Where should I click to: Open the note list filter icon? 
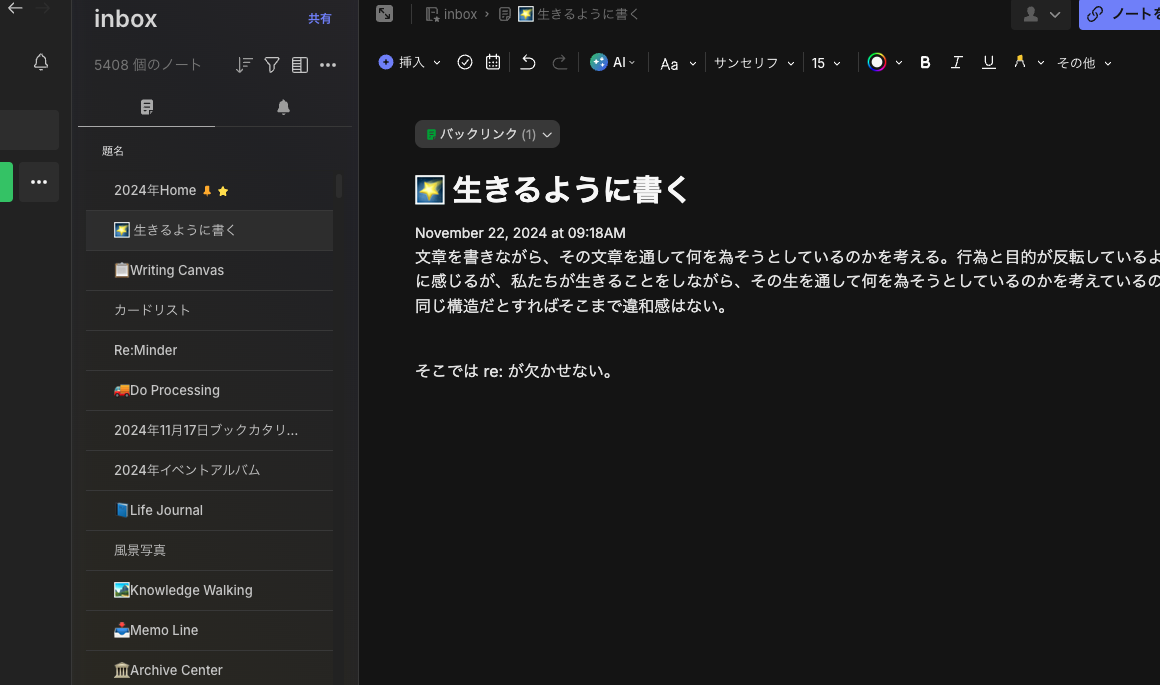pos(271,64)
